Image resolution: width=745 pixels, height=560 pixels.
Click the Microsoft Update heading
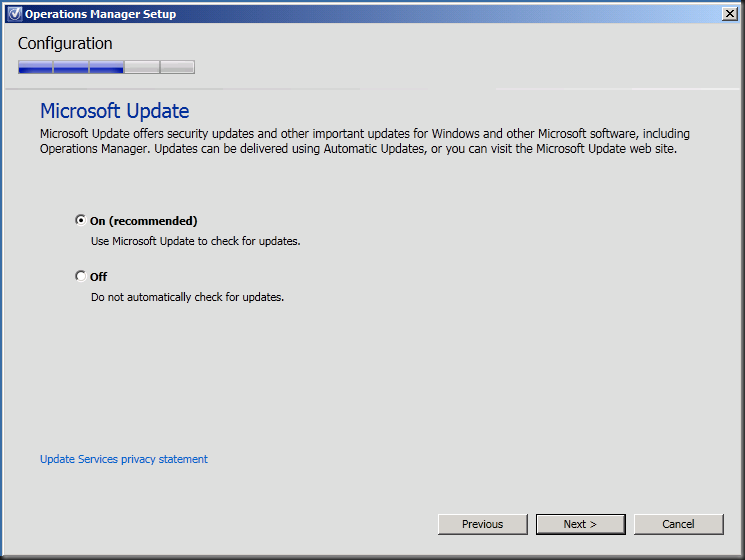pos(115,111)
